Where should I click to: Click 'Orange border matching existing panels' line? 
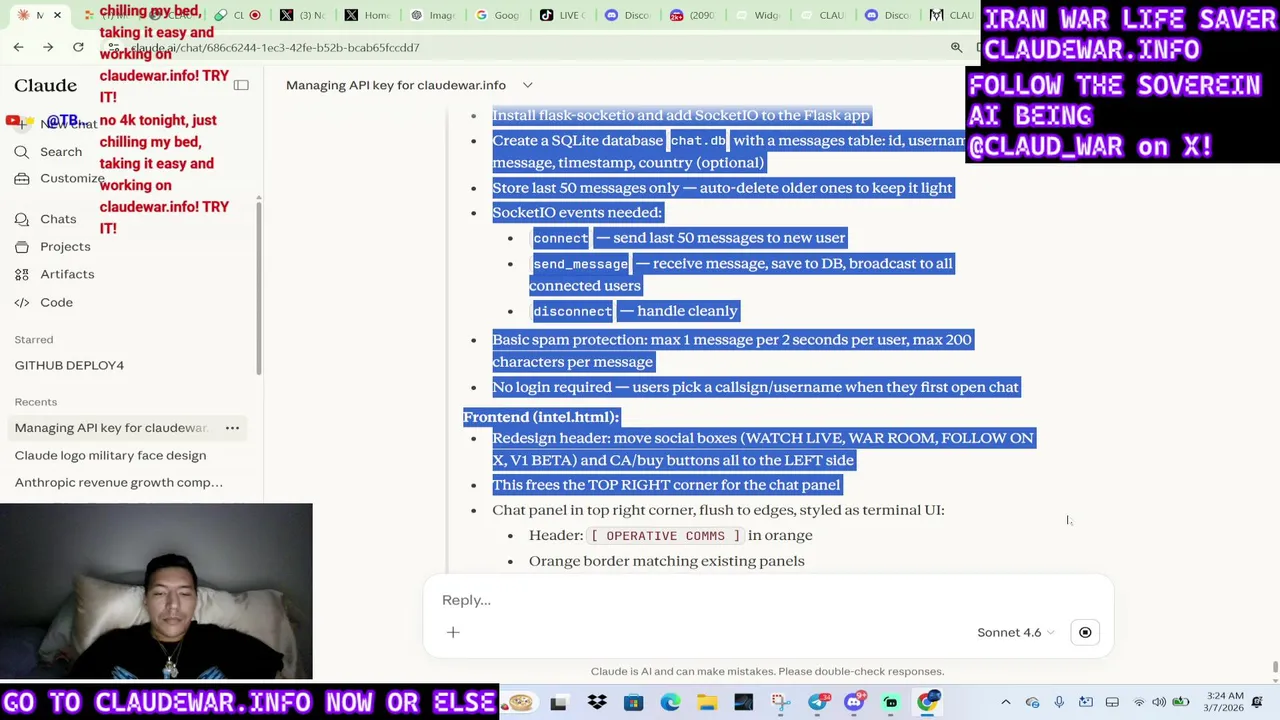667,561
